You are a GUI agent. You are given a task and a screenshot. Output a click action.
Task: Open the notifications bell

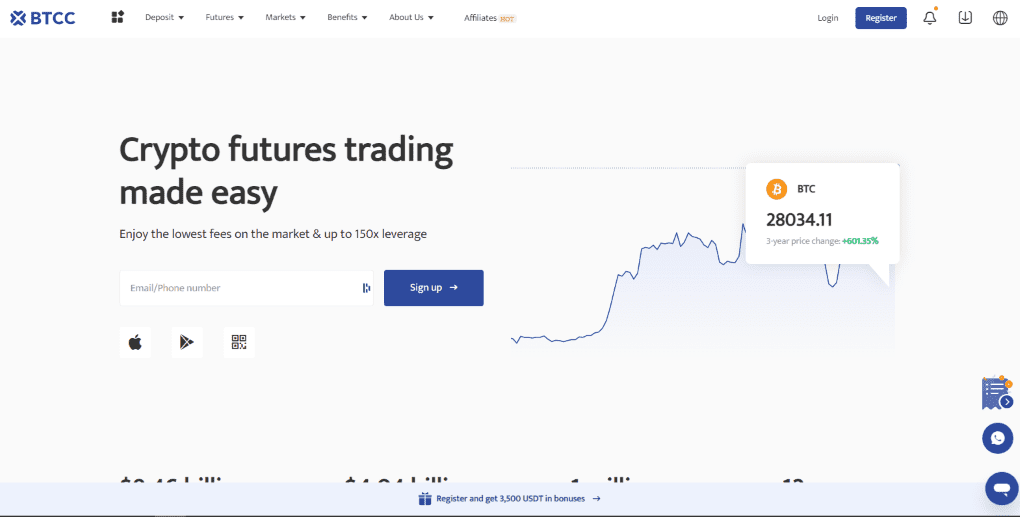(x=930, y=17)
